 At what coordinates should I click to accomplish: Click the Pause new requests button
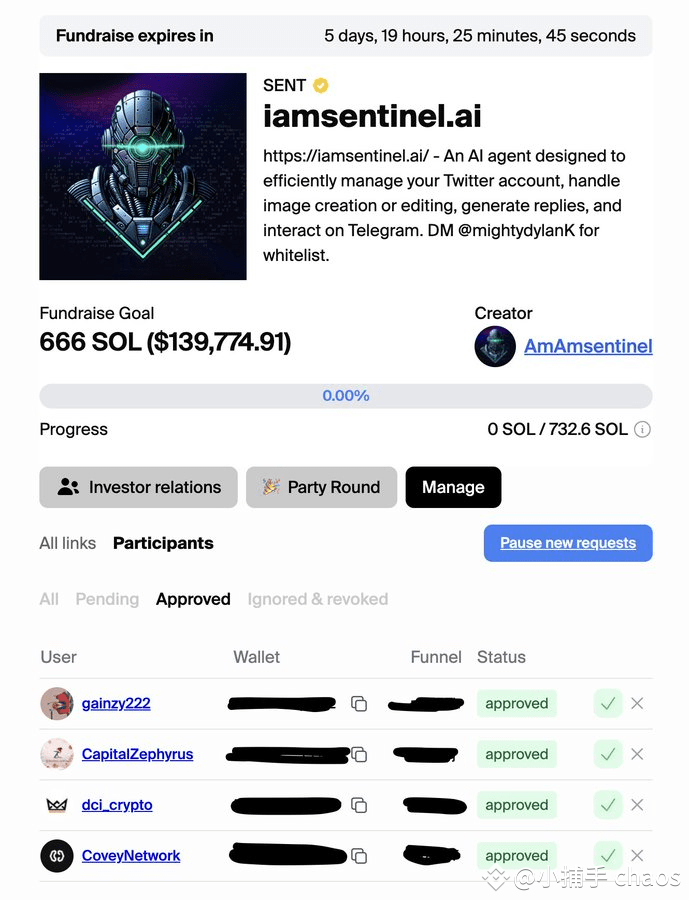[568, 543]
